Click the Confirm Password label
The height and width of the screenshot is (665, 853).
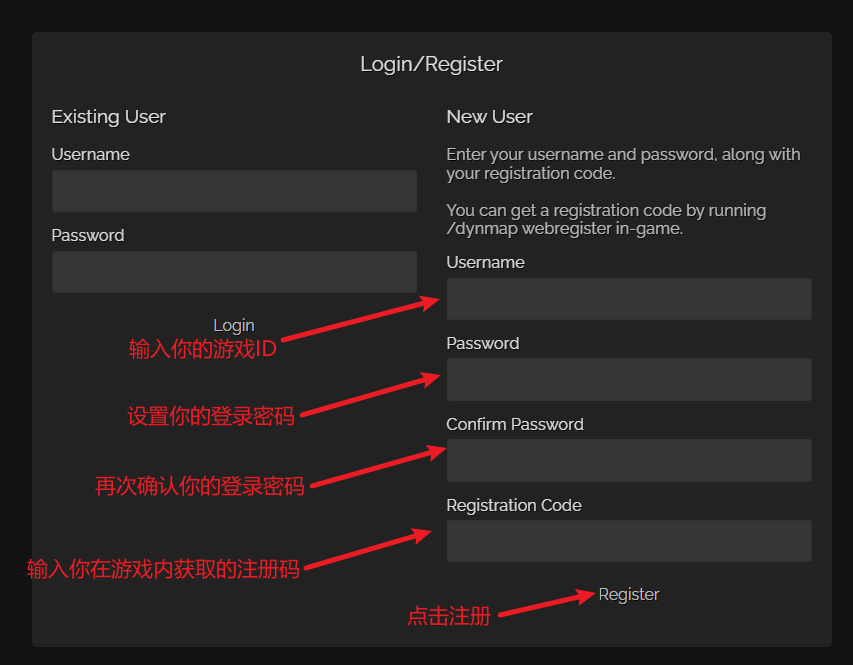(514, 425)
